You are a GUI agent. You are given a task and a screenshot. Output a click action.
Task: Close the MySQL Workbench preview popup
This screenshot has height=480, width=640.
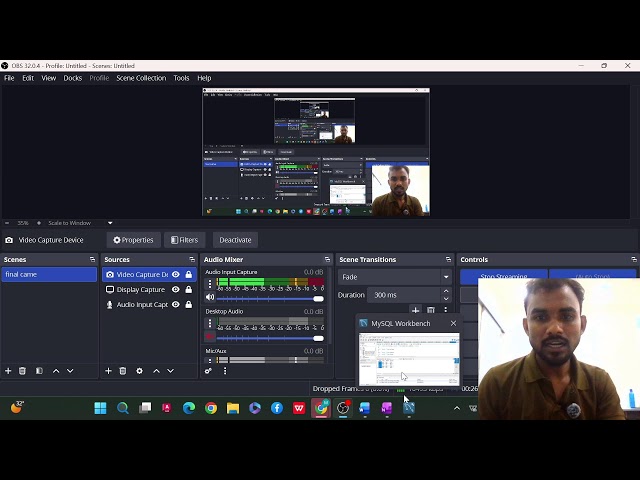tap(453, 323)
